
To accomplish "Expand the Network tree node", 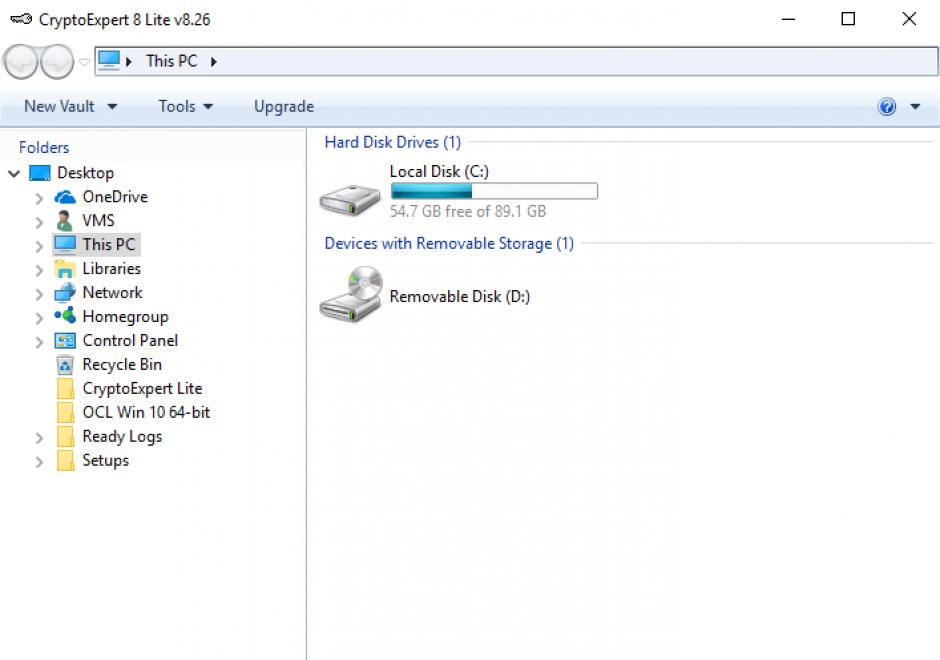I will 40,294.
